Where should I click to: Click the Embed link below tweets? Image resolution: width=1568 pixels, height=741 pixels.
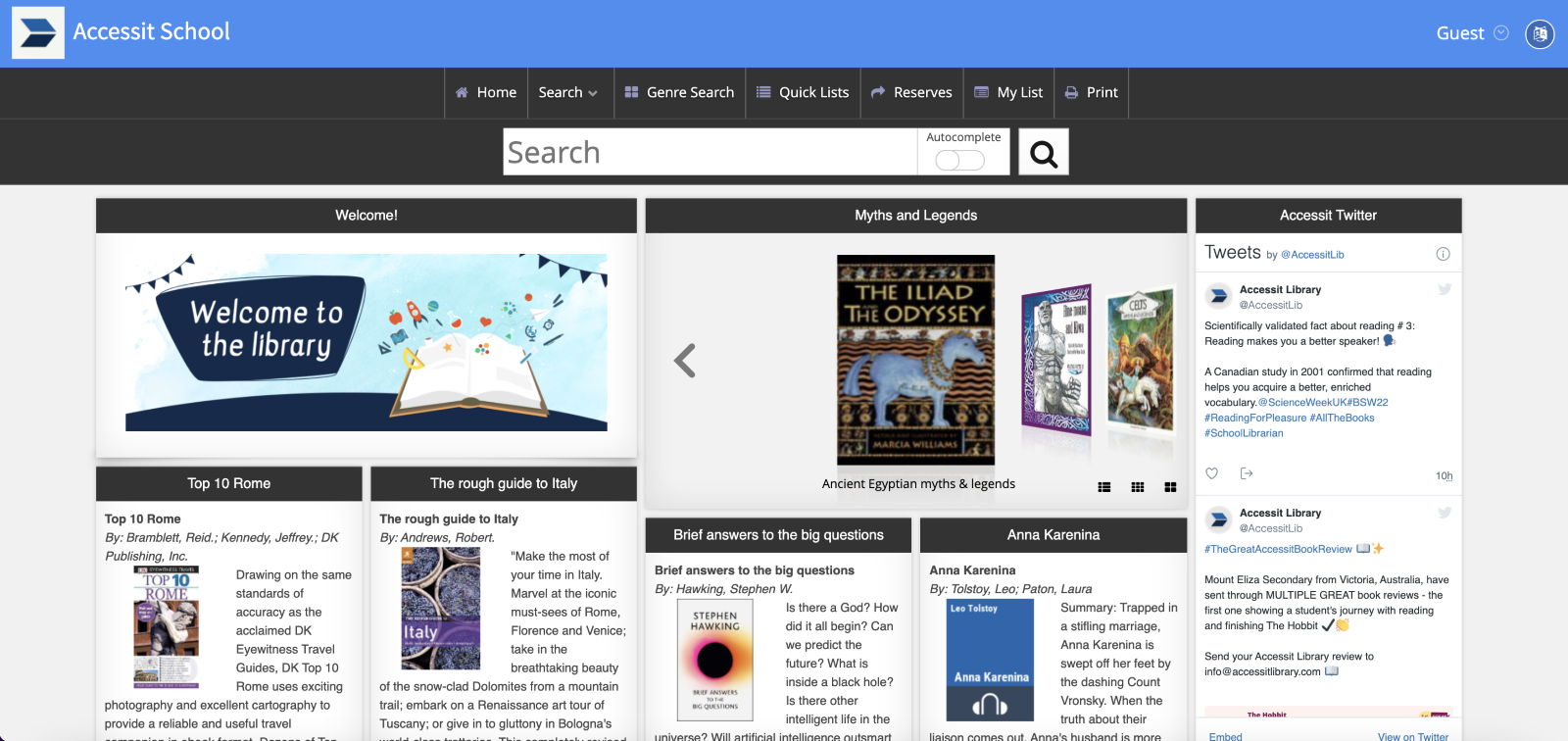pyautogui.click(x=1225, y=736)
